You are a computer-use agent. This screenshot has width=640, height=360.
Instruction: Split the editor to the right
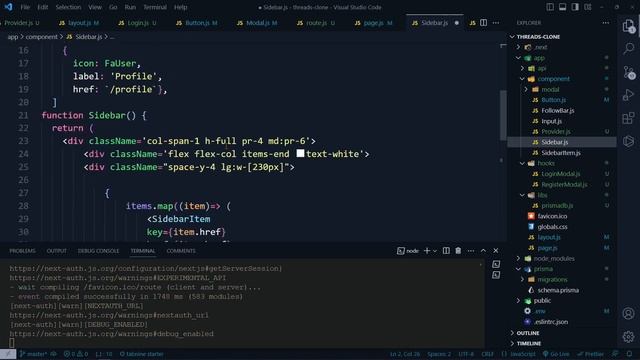click(483, 23)
